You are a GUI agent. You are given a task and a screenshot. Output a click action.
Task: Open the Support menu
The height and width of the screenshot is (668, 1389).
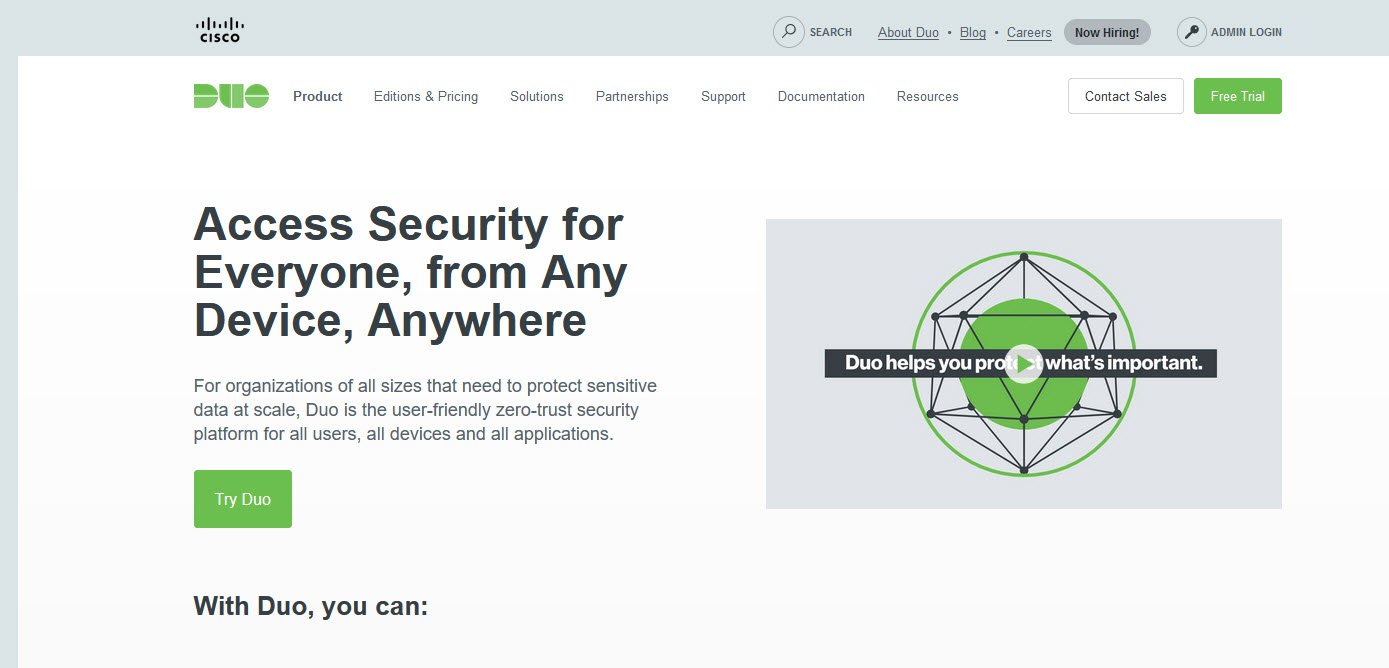(723, 96)
